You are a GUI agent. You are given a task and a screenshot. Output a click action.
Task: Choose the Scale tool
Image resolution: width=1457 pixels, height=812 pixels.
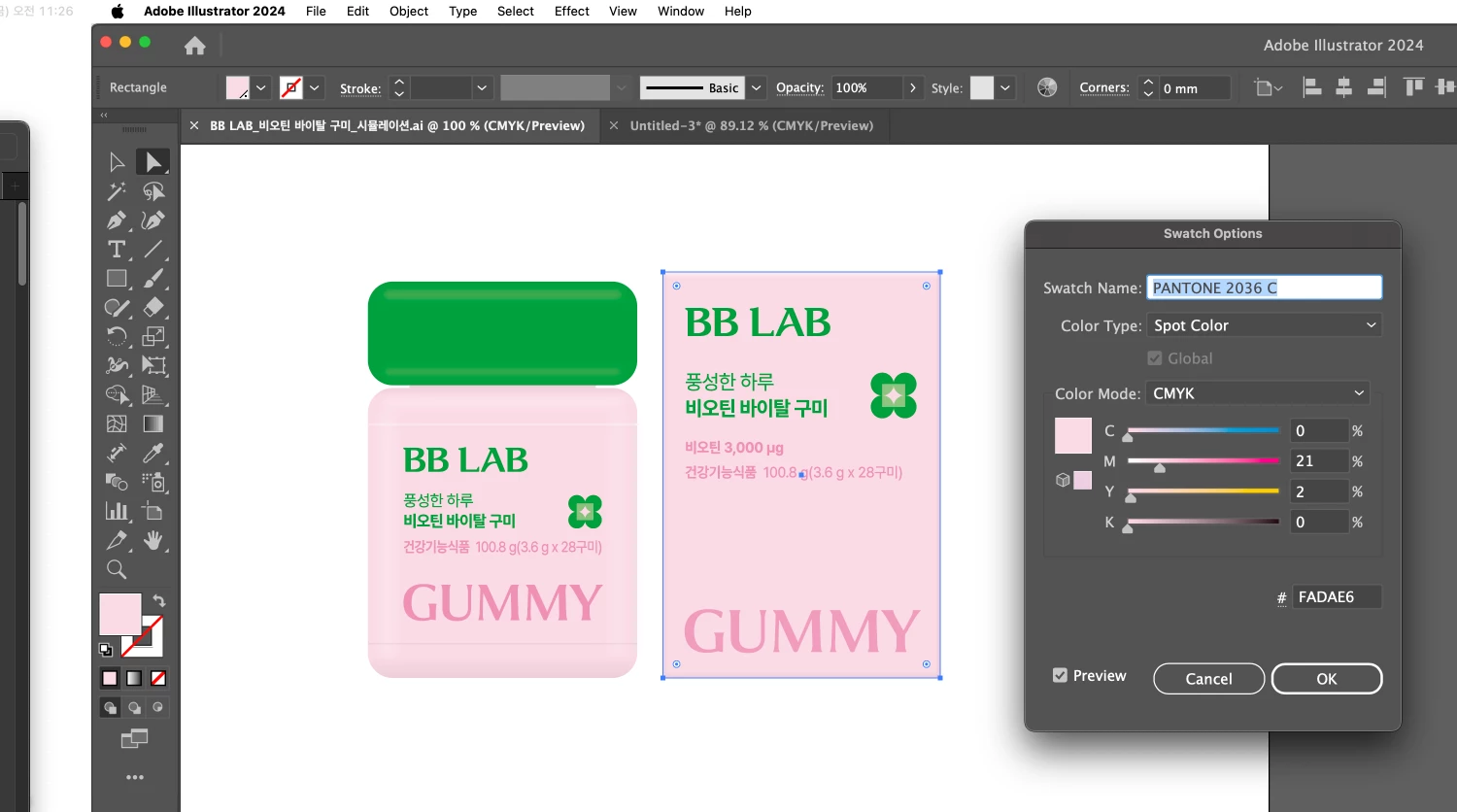[x=153, y=337]
